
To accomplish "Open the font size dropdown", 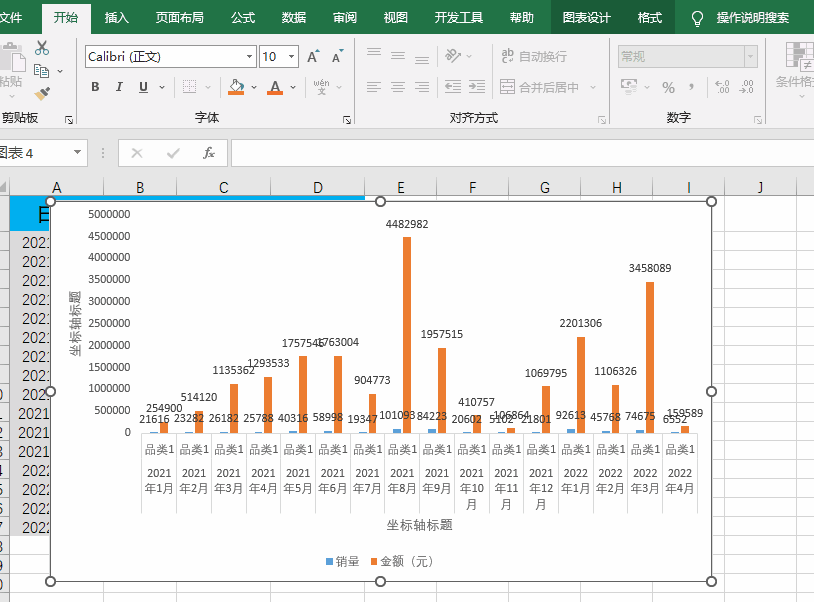I will (x=291, y=57).
